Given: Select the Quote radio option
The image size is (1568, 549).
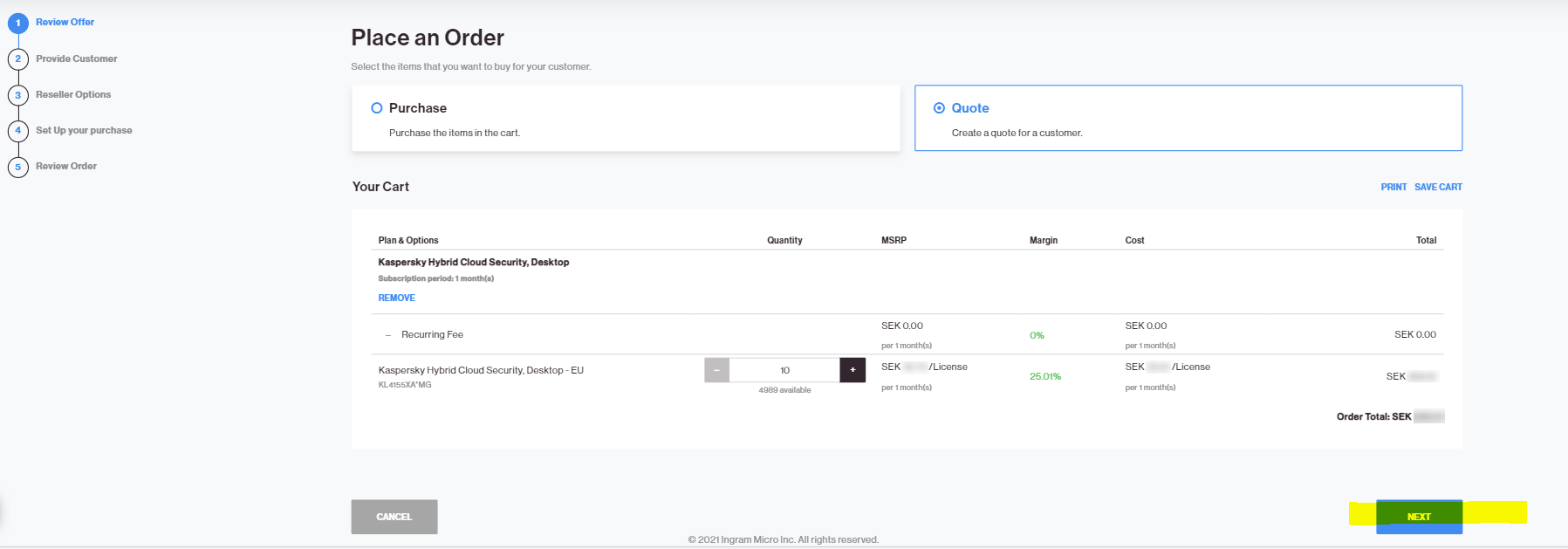Looking at the screenshot, I should (939, 108).
